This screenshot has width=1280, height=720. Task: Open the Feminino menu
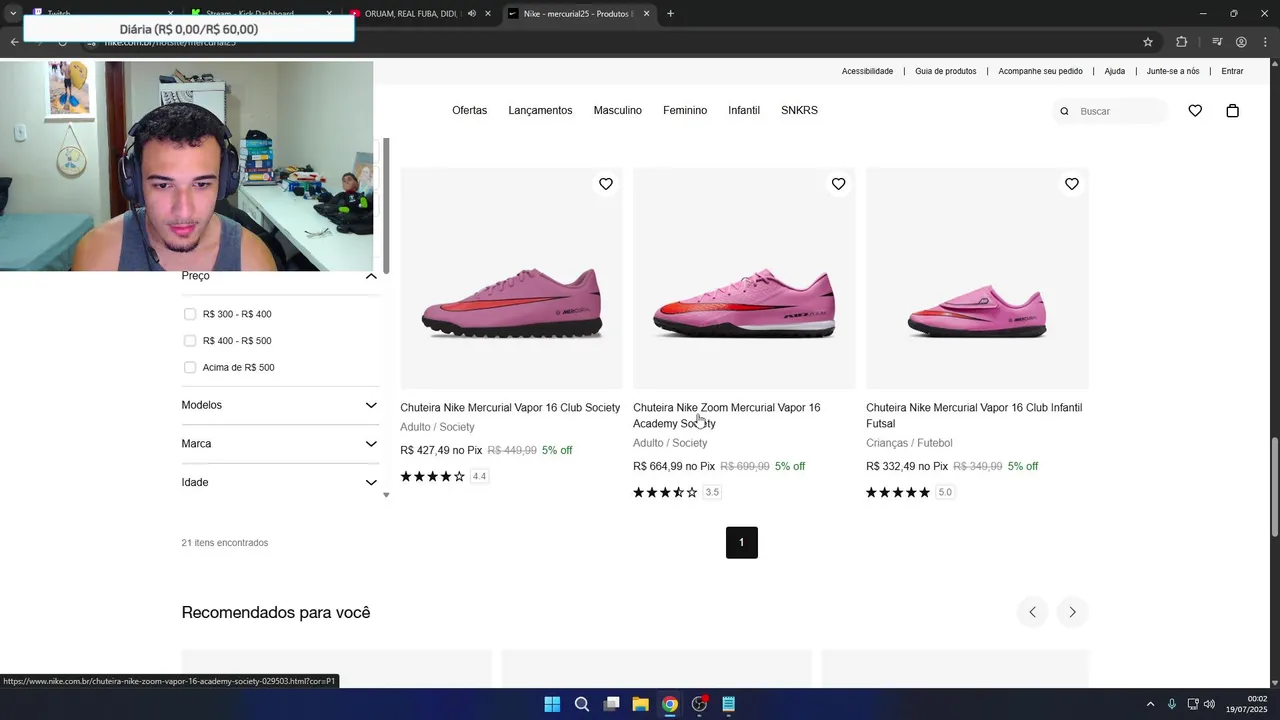(685, 110)
